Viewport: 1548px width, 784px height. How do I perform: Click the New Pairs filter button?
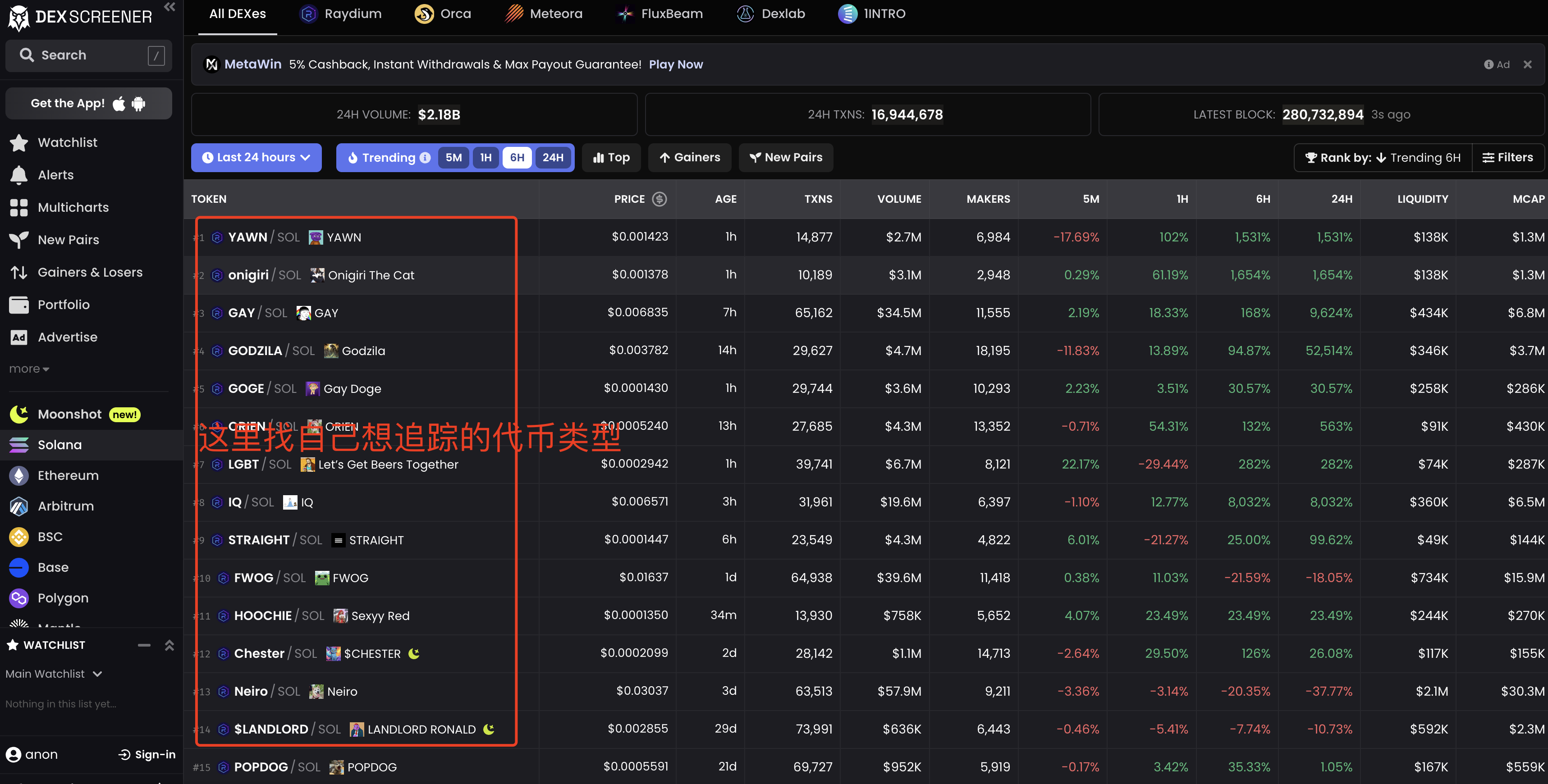(785, 157)
